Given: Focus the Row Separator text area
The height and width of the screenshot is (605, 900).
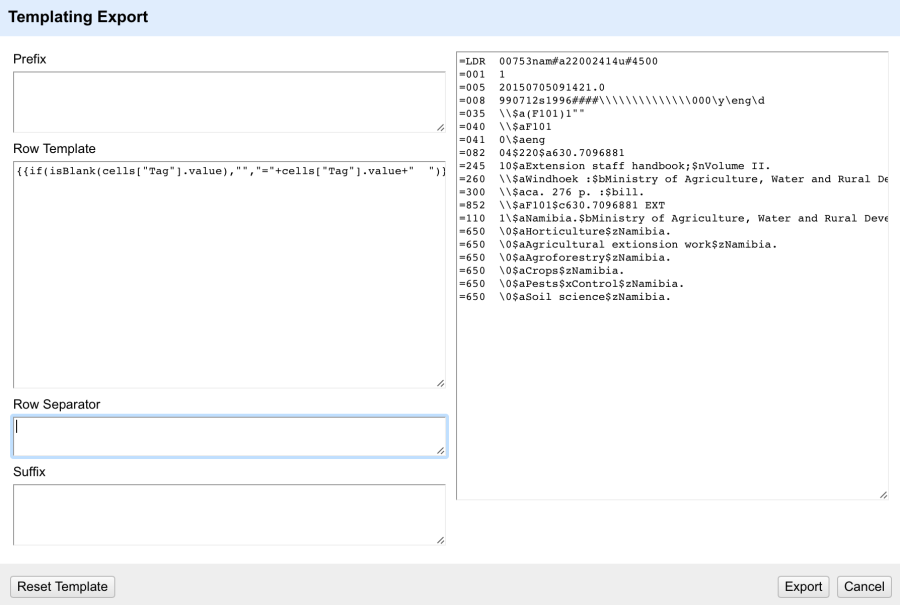Looking at the screenshot, I should pos(227,436).
